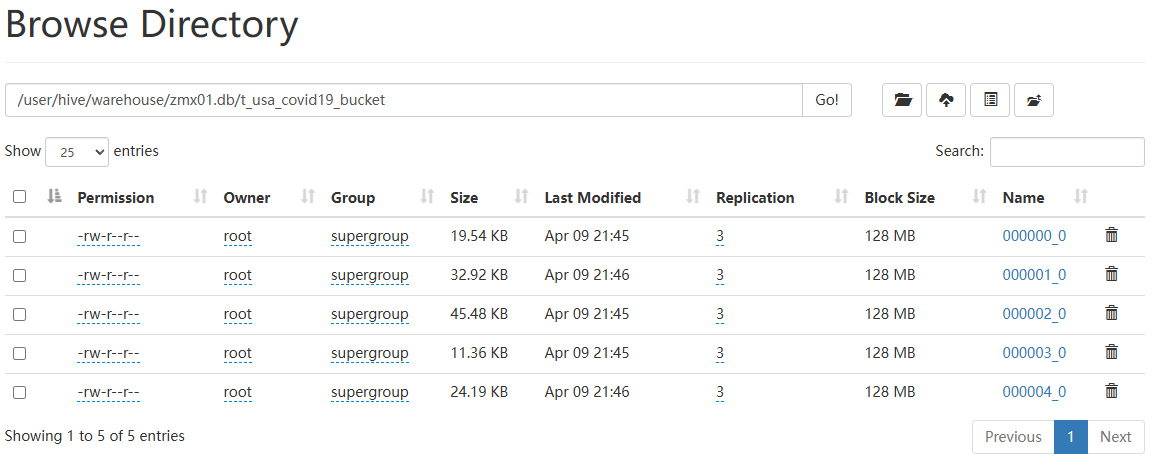Select checkbox for the 11.36 KB file
This screenshot has height=467, width=1159.
pyautogui.click(x=20, y=353)
